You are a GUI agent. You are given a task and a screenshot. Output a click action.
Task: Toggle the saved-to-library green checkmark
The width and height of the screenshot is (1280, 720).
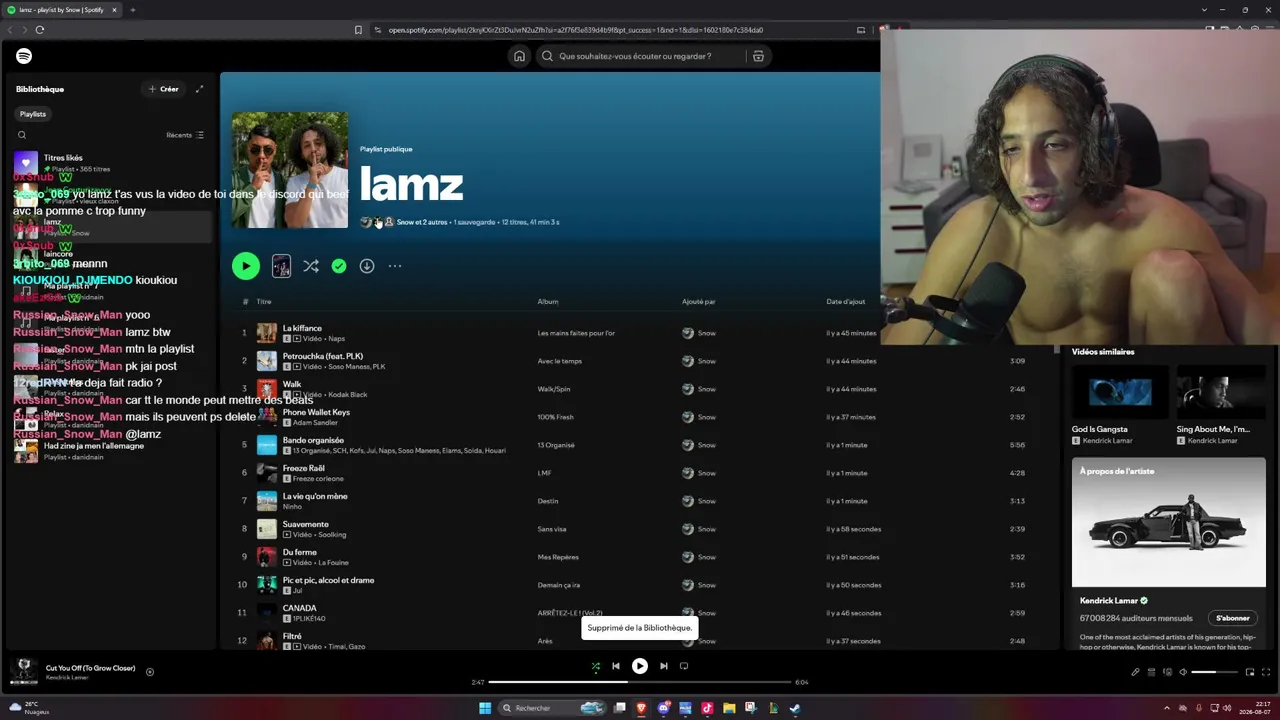coord(339,266)
